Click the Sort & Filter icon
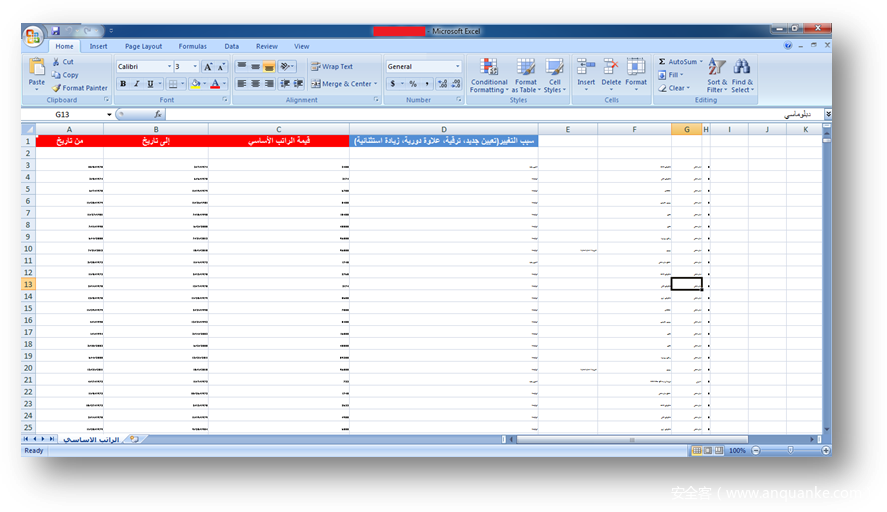887x512 pixels. [717, 70]
